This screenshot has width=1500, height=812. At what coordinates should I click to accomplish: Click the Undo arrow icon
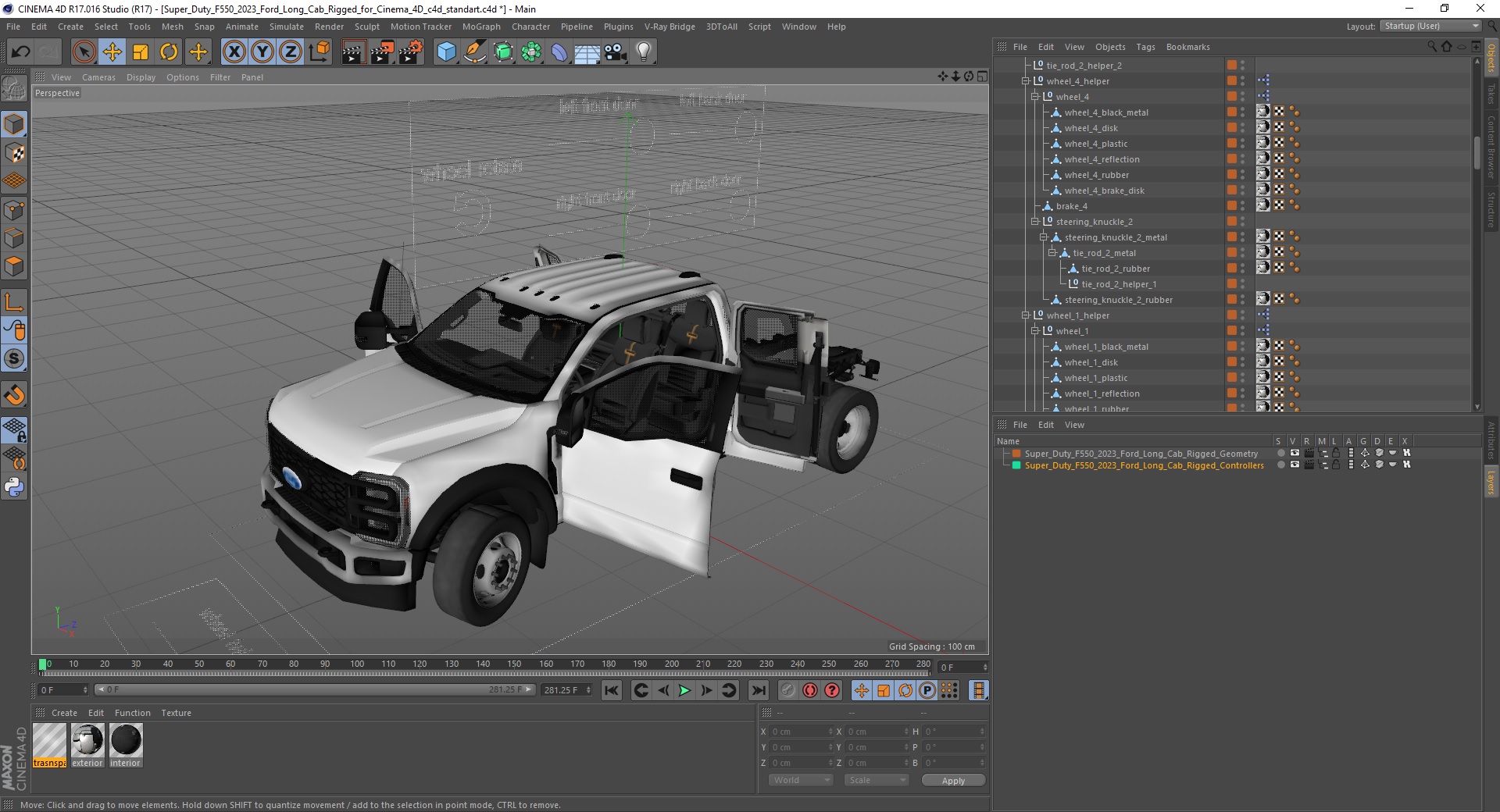click(20, 52)
